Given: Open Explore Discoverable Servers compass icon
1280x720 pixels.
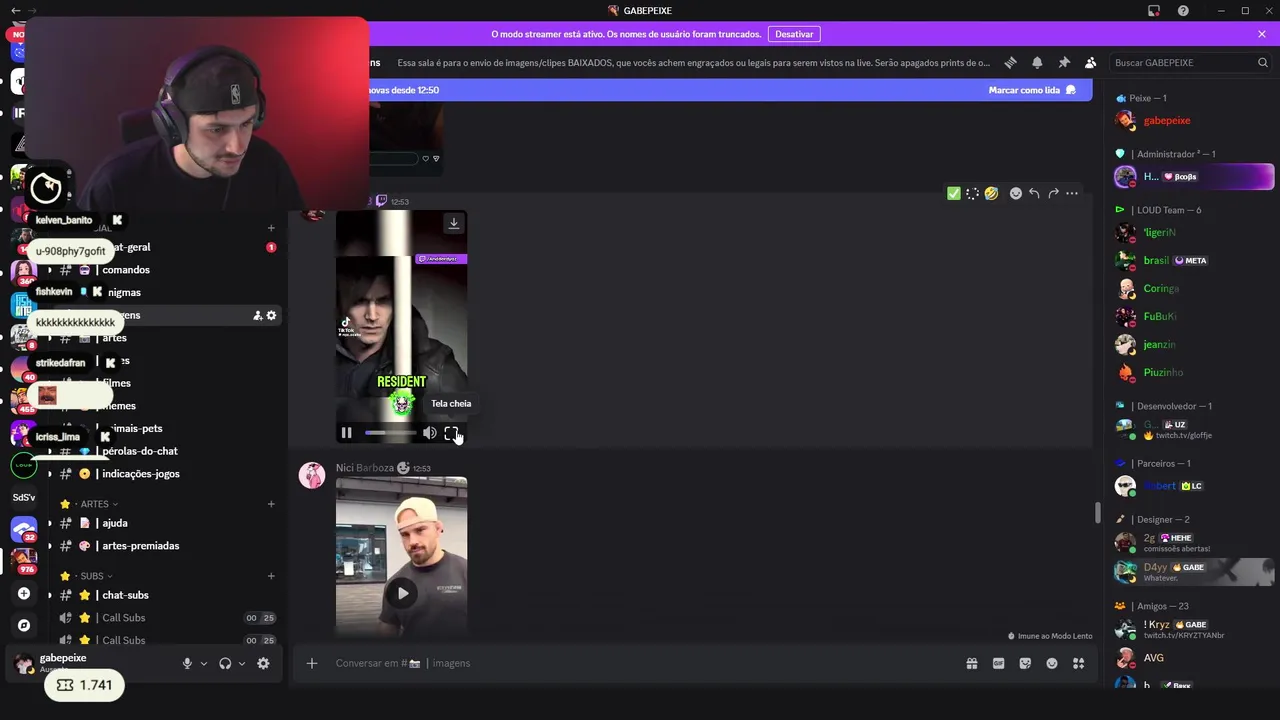Looking at the screenshot, I should (x=24, y=625).
